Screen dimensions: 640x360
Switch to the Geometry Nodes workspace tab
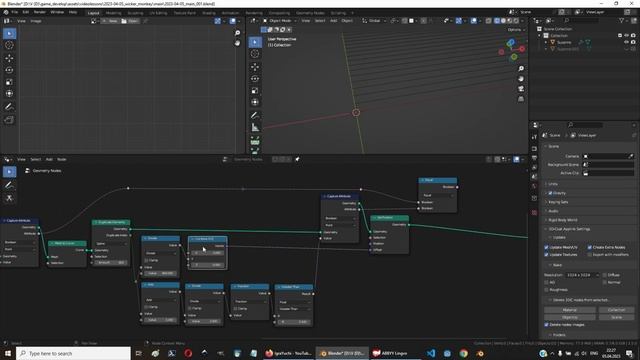[310, 13]
